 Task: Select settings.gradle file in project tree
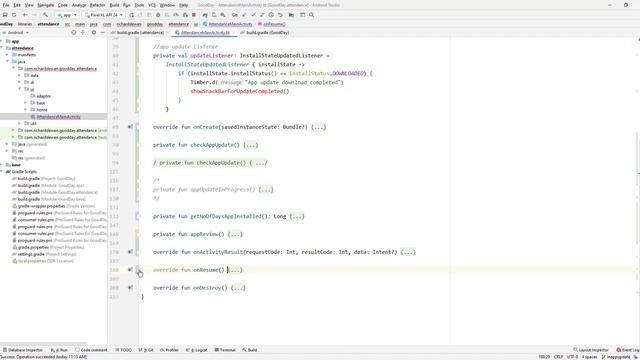31,254
